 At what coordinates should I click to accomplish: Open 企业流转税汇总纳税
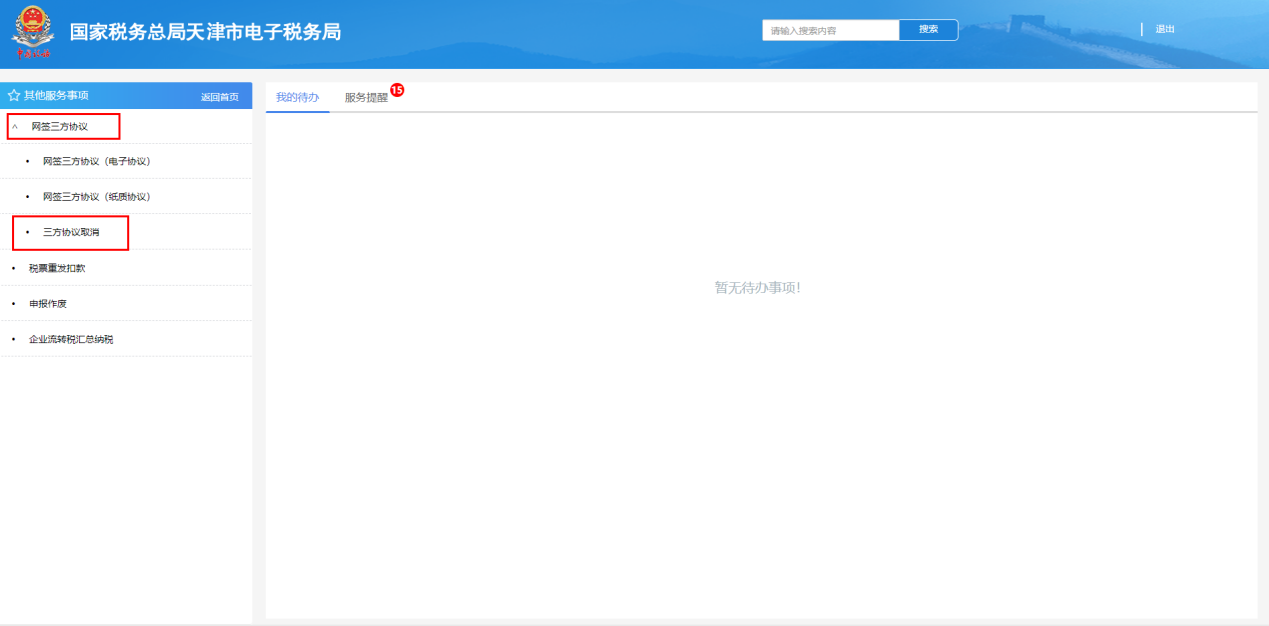pos(71,339)
